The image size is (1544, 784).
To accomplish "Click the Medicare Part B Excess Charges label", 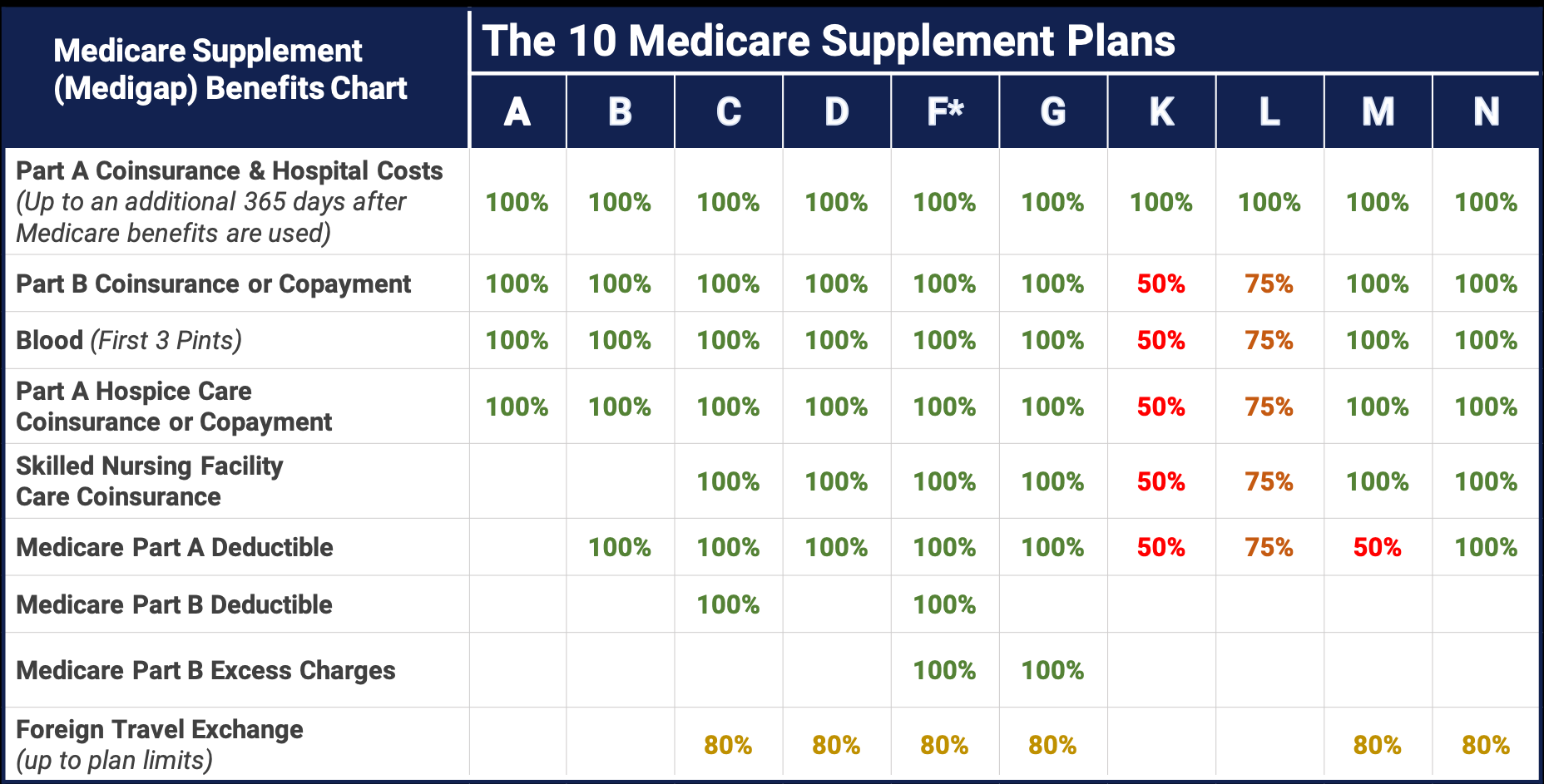I will coord(205,670).
